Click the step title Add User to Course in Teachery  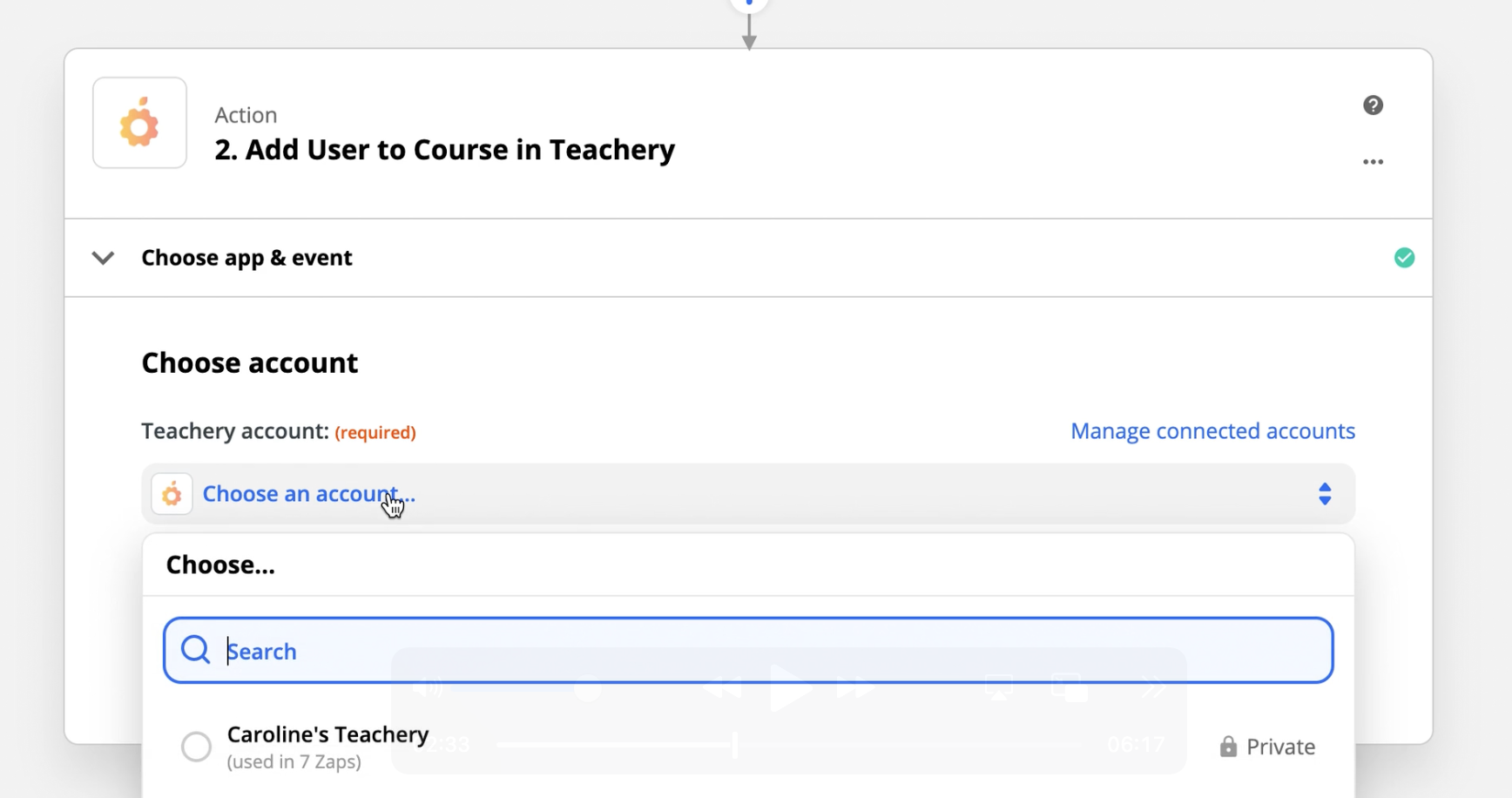[x=444, y=150]
